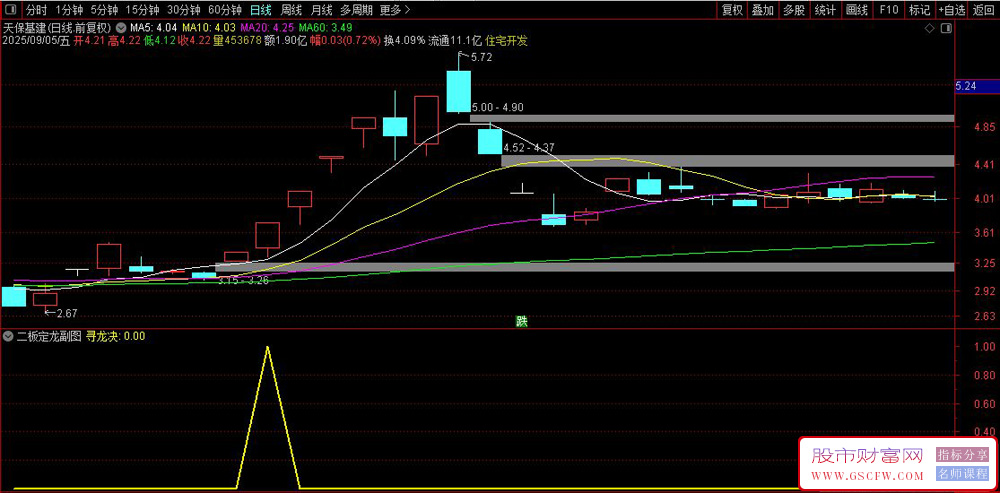The height and width of the screenshot is (493, 1000).
Task: Click the 4.52 - 4.37 gap label
Action: click(529, 148)
